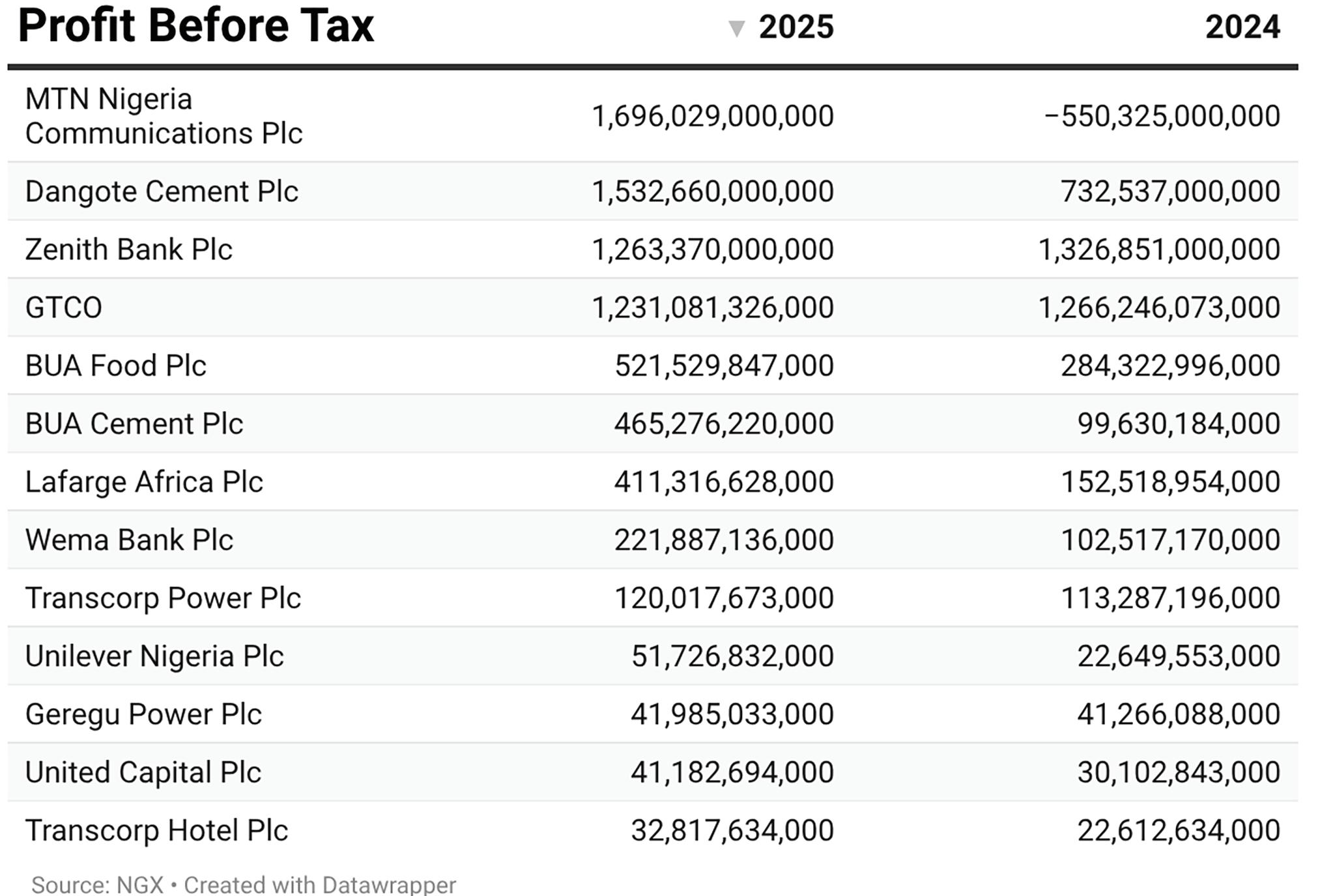This screenshot has width=1320, height=896.
Task: Click the GTCO row label
Action: (64, 308)
